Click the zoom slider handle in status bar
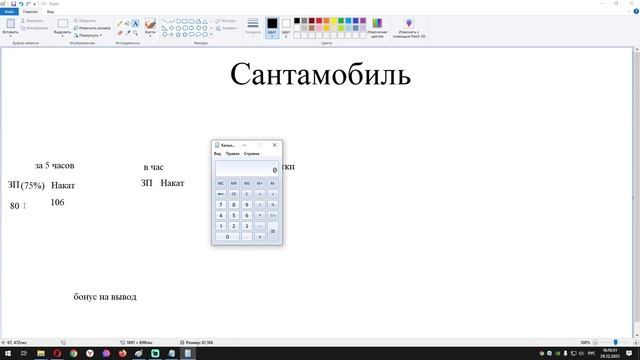The width and height of the screenshot is (640, 360). pos(616,342)
